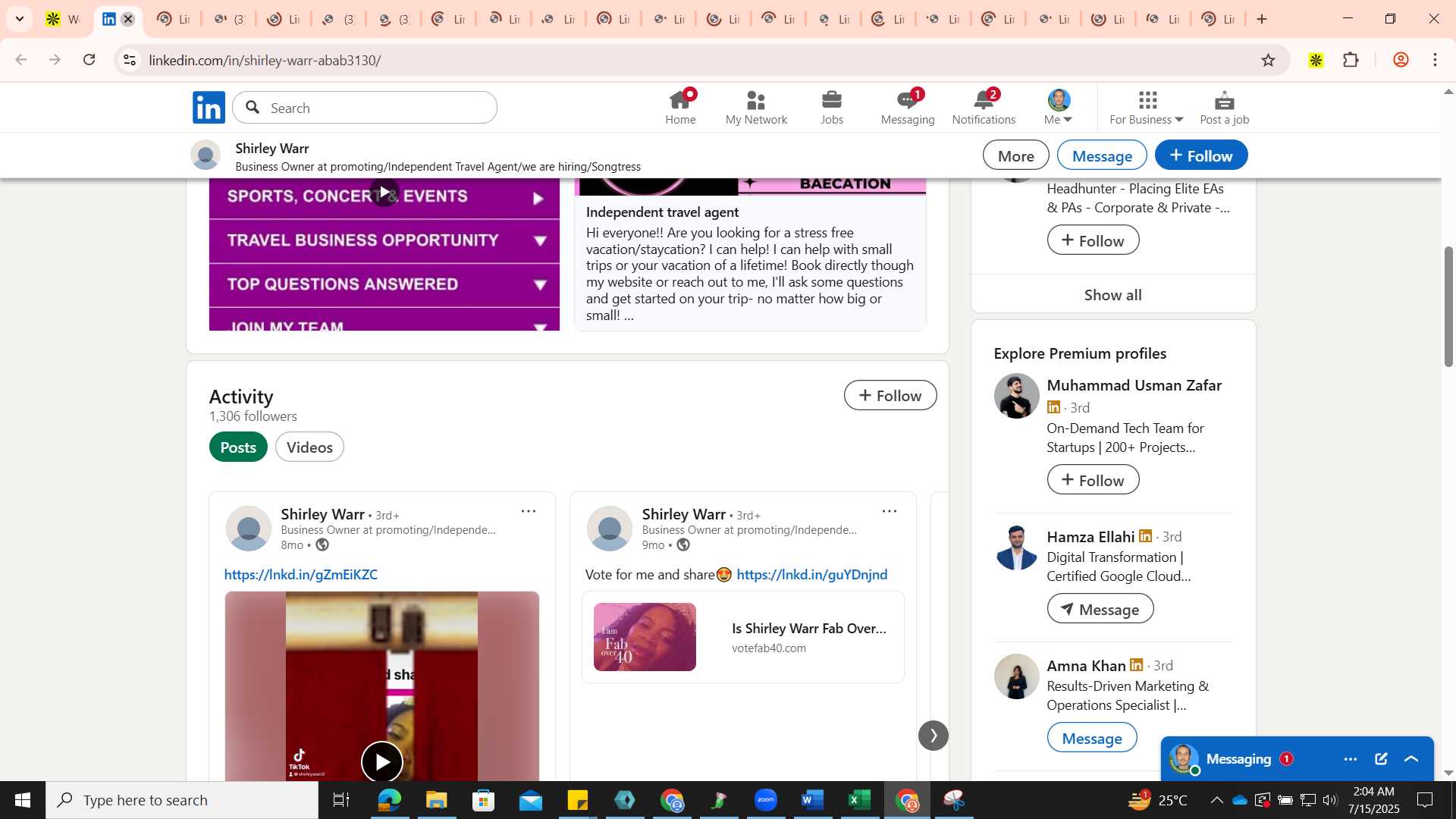Open Notifications bell icon
The width and height of the screenshot is (1456, 819).
984,107
